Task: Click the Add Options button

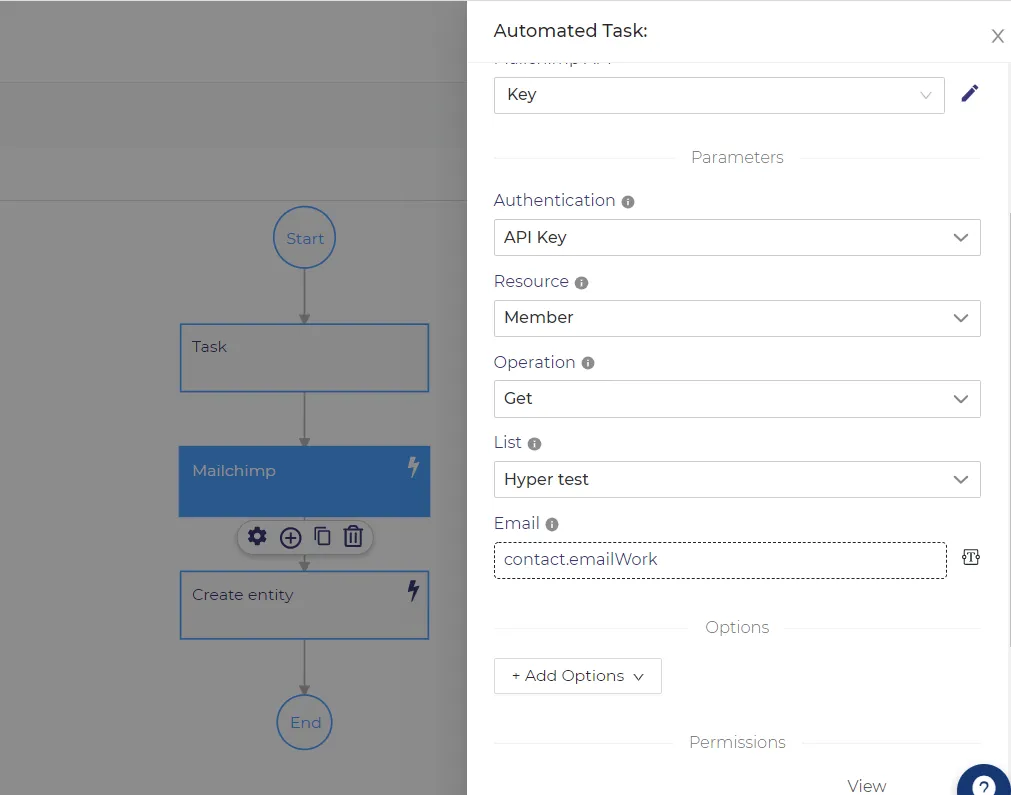Action: (577, 676)
